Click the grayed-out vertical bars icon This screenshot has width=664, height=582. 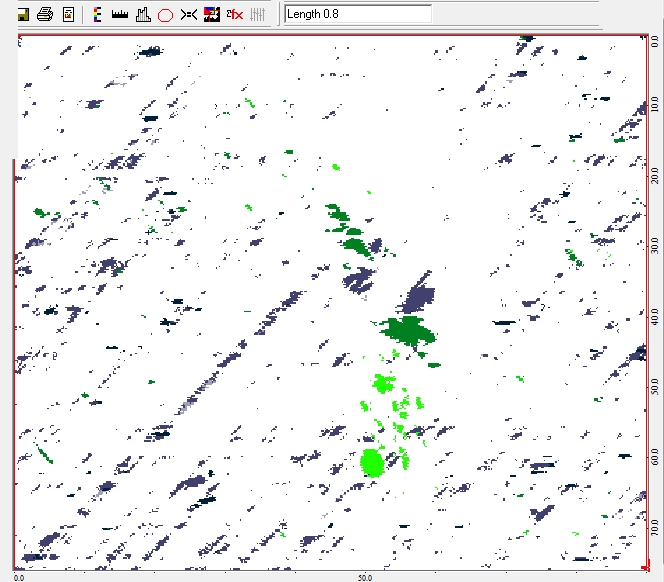coord(257,14)
